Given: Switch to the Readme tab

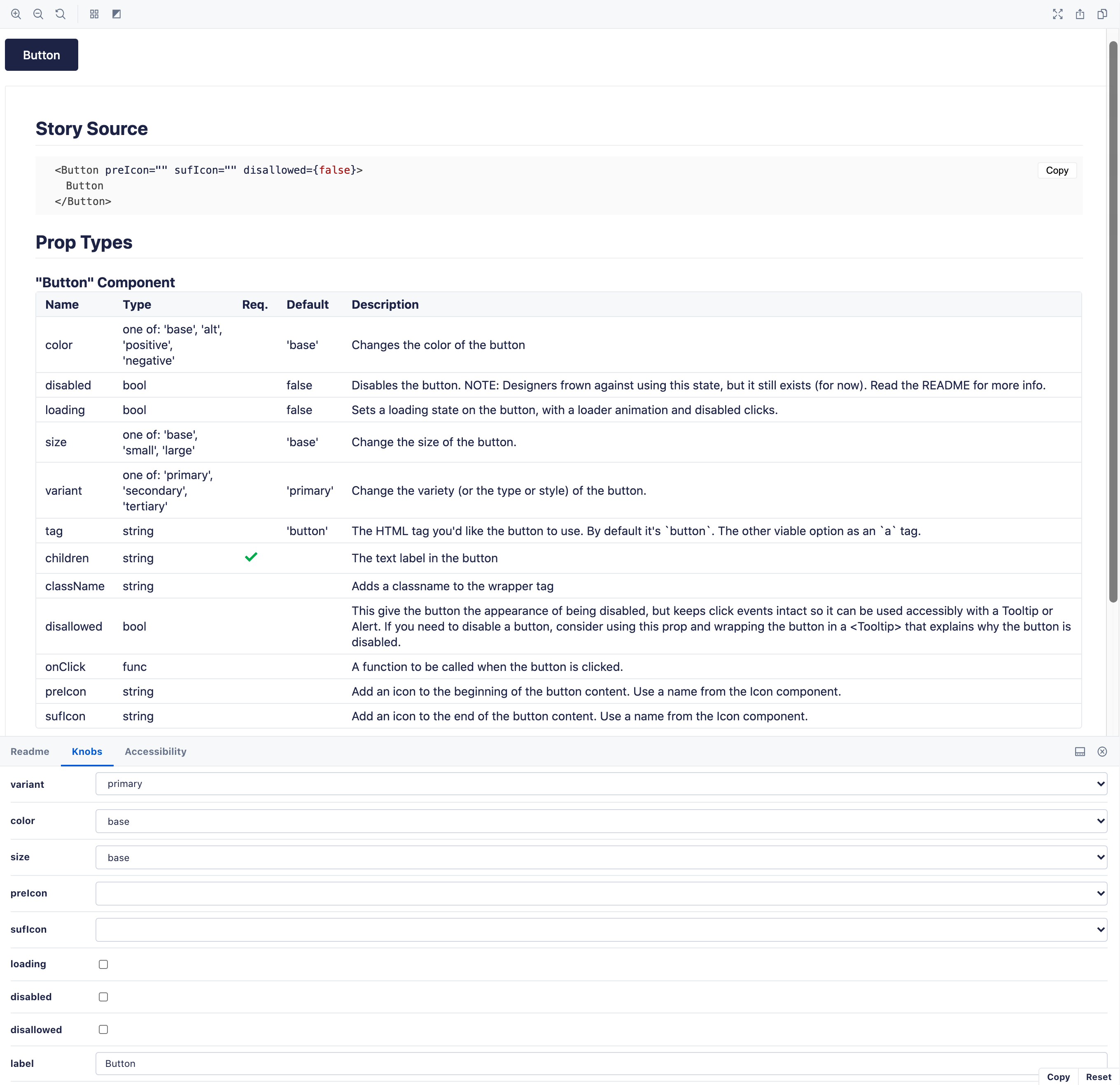Looking at the screenshot, I should pos(30,751).
